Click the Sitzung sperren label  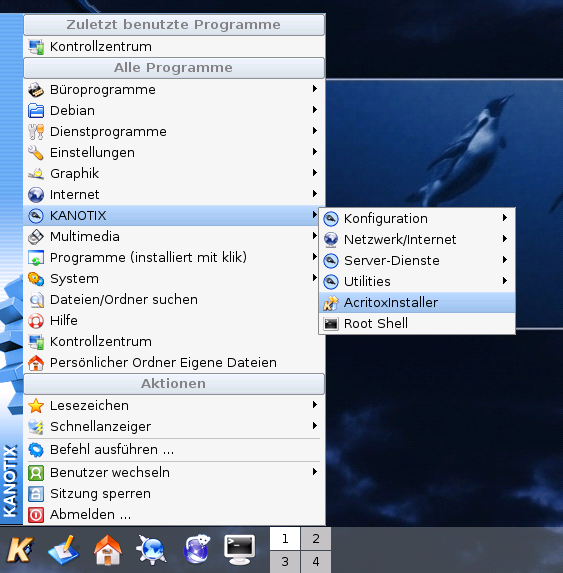tap(100, 494)
